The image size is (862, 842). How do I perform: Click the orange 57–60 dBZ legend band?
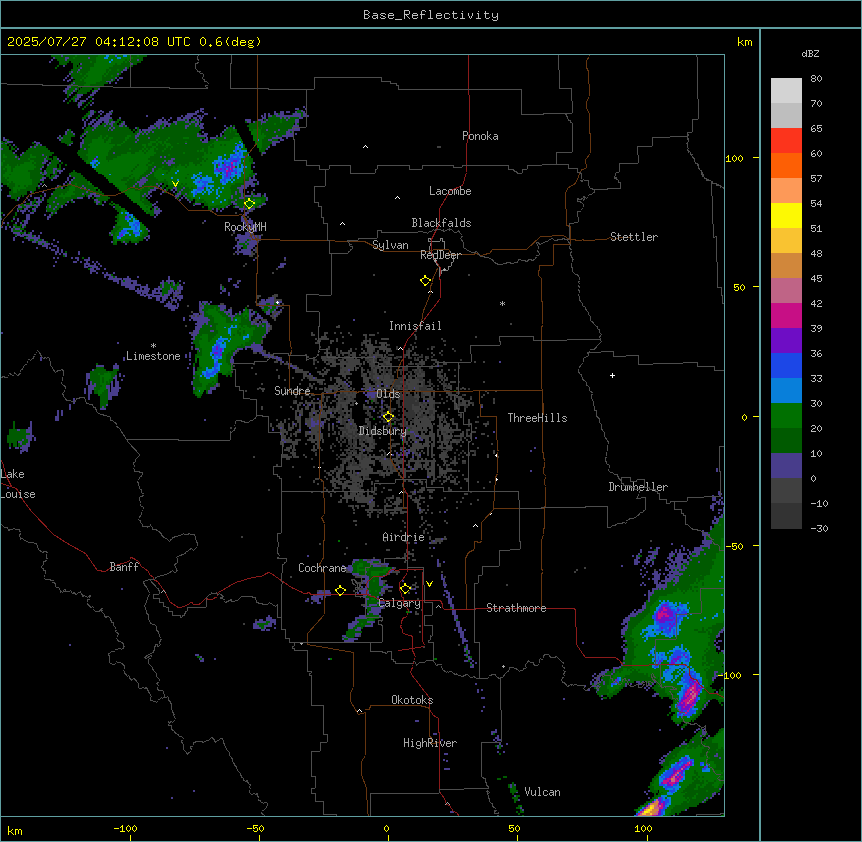[786, 165]
